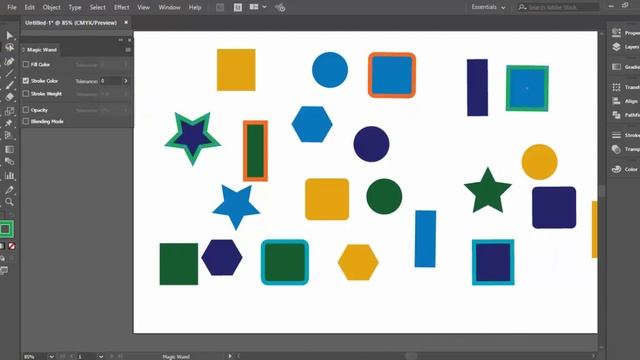Open the Change Screen Mode button
640x360 pixels.
[4, 270]
